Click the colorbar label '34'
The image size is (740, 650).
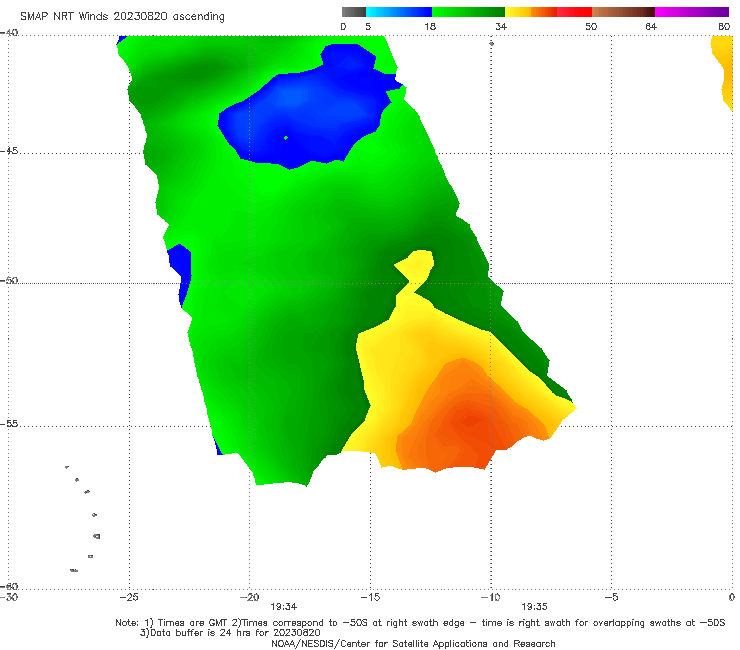point(501,26)
